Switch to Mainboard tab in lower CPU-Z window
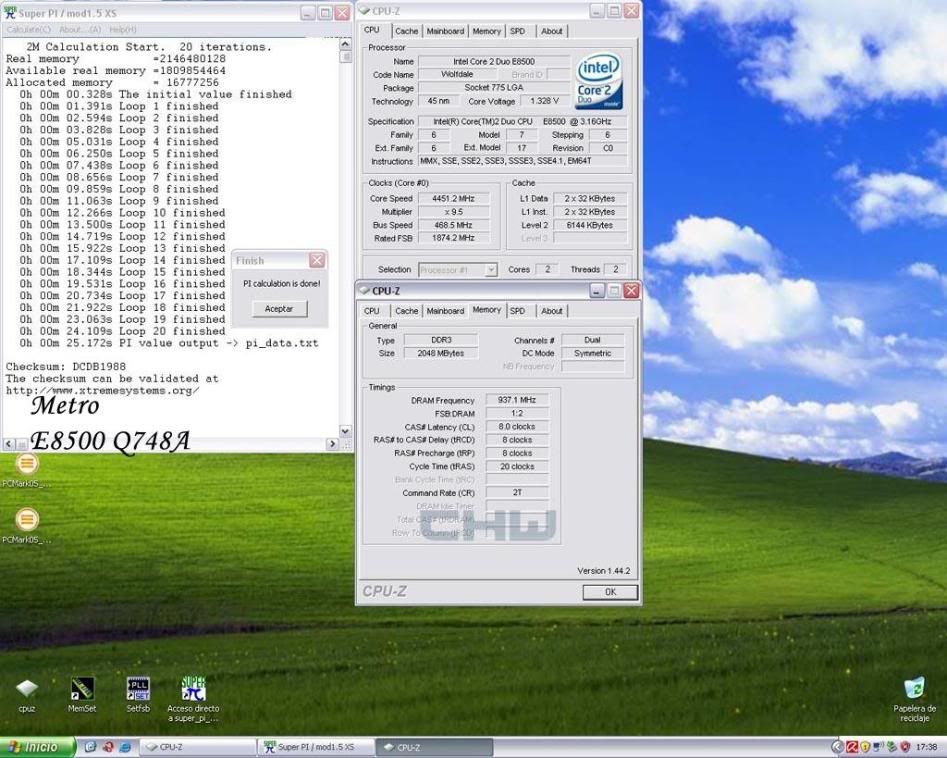This screenshot has width=947, height=758. pos(445,311)
